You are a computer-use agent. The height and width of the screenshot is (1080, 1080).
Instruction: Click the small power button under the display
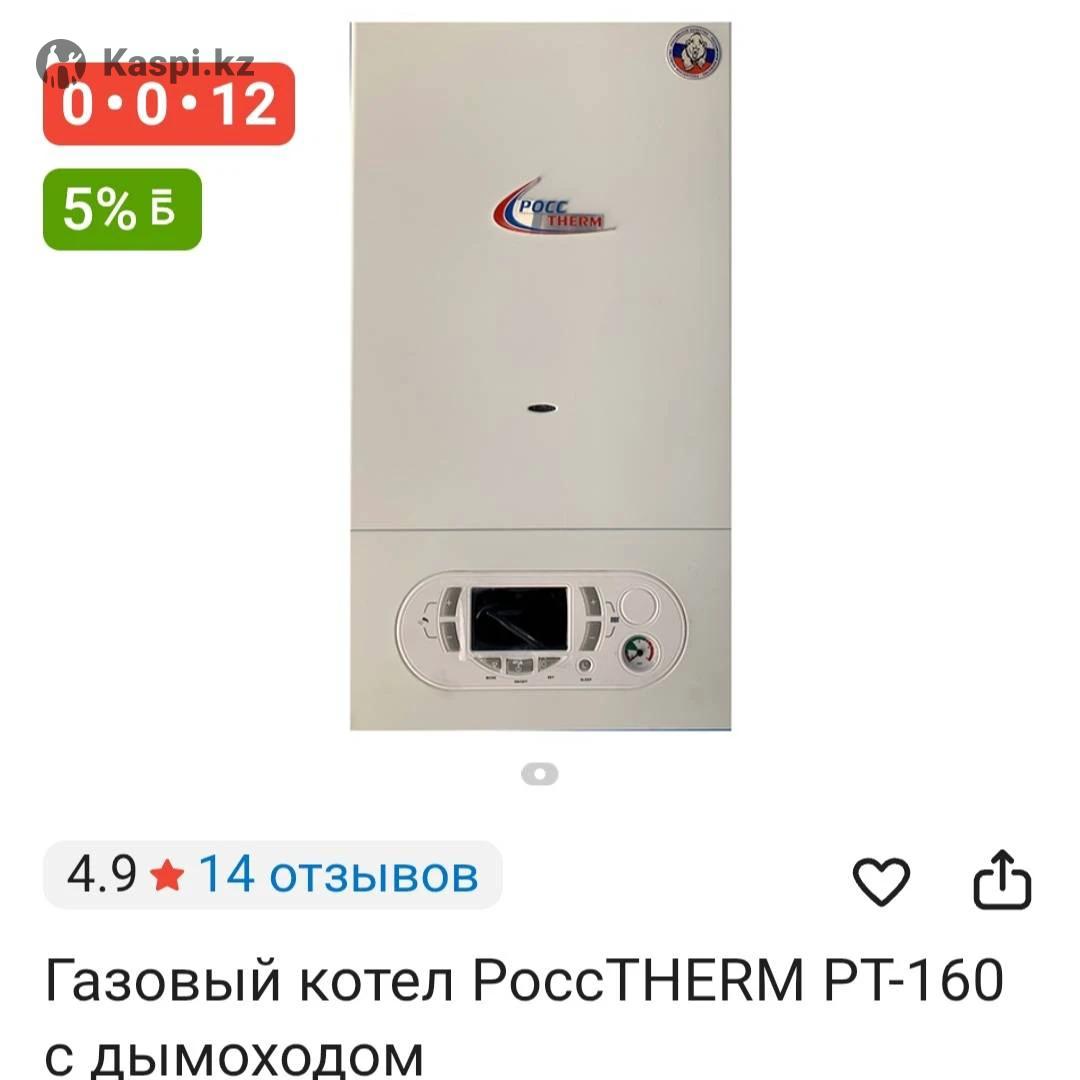pyautogui.click(x=584, y=665)
